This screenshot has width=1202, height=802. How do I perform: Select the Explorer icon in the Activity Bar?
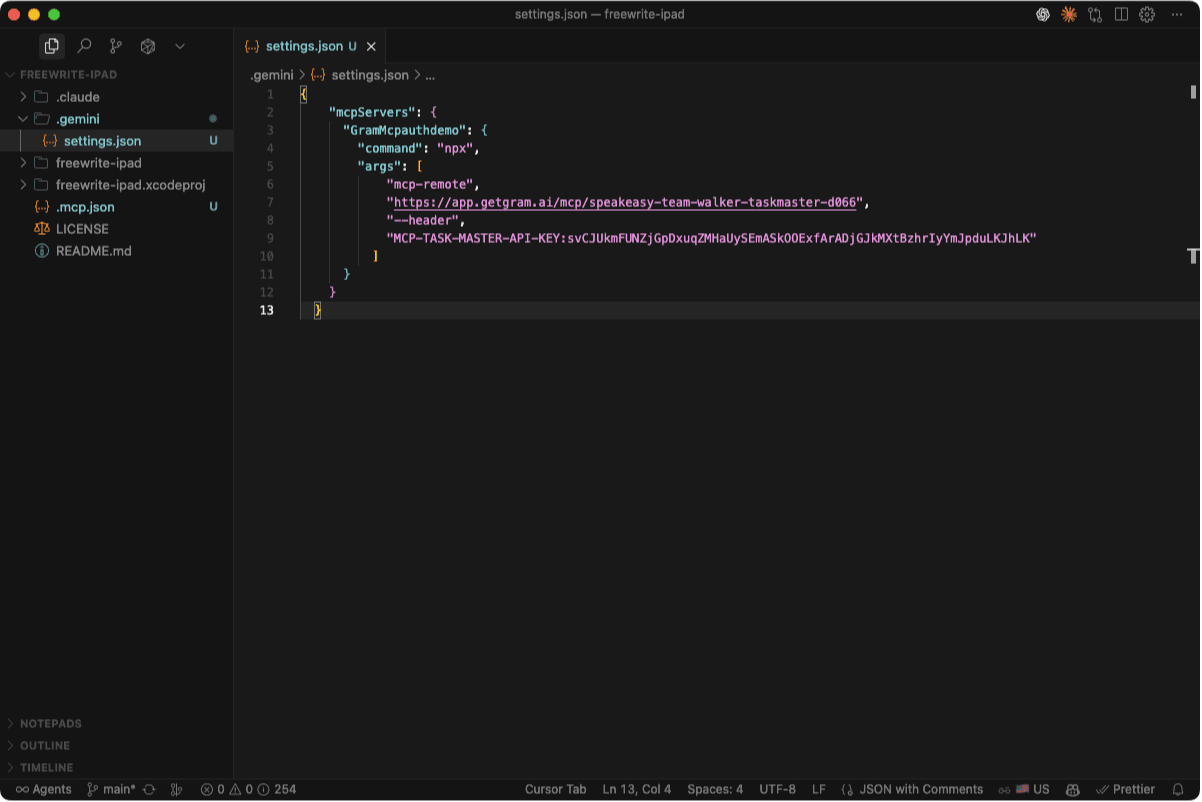coord(51,45)
